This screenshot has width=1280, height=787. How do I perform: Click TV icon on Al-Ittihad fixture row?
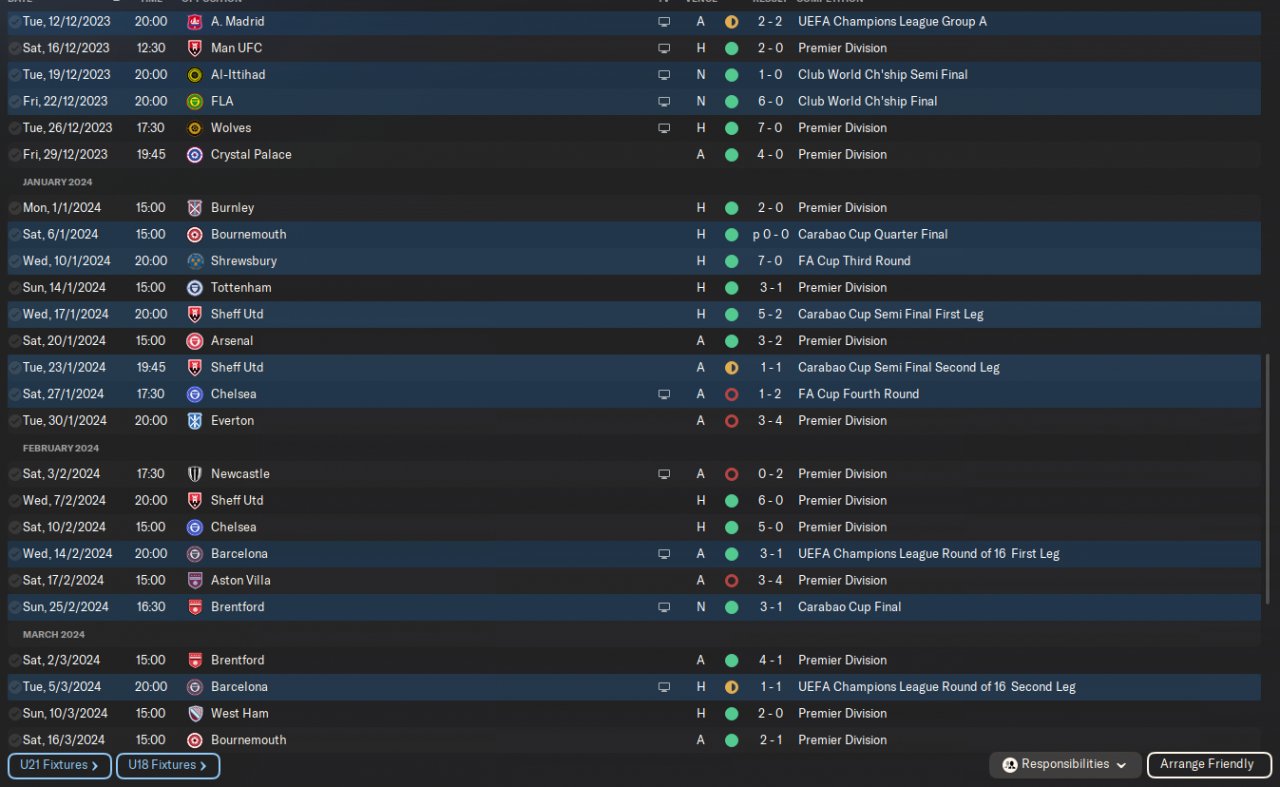pyautogui.click(x=664, y=75)
